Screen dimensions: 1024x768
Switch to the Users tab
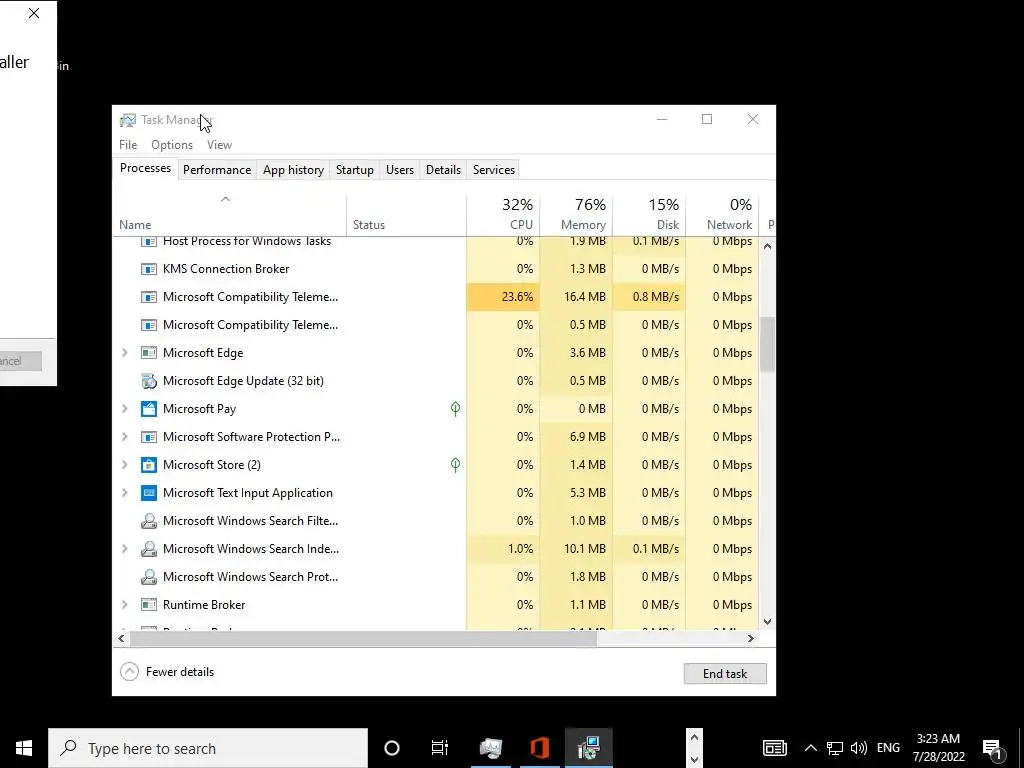point(400,170)
